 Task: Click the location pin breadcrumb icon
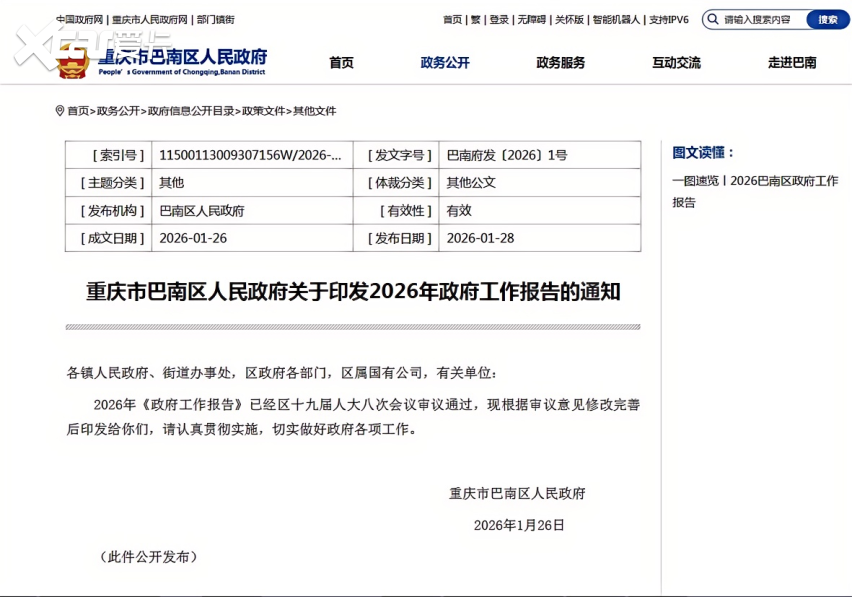[61, 111]
